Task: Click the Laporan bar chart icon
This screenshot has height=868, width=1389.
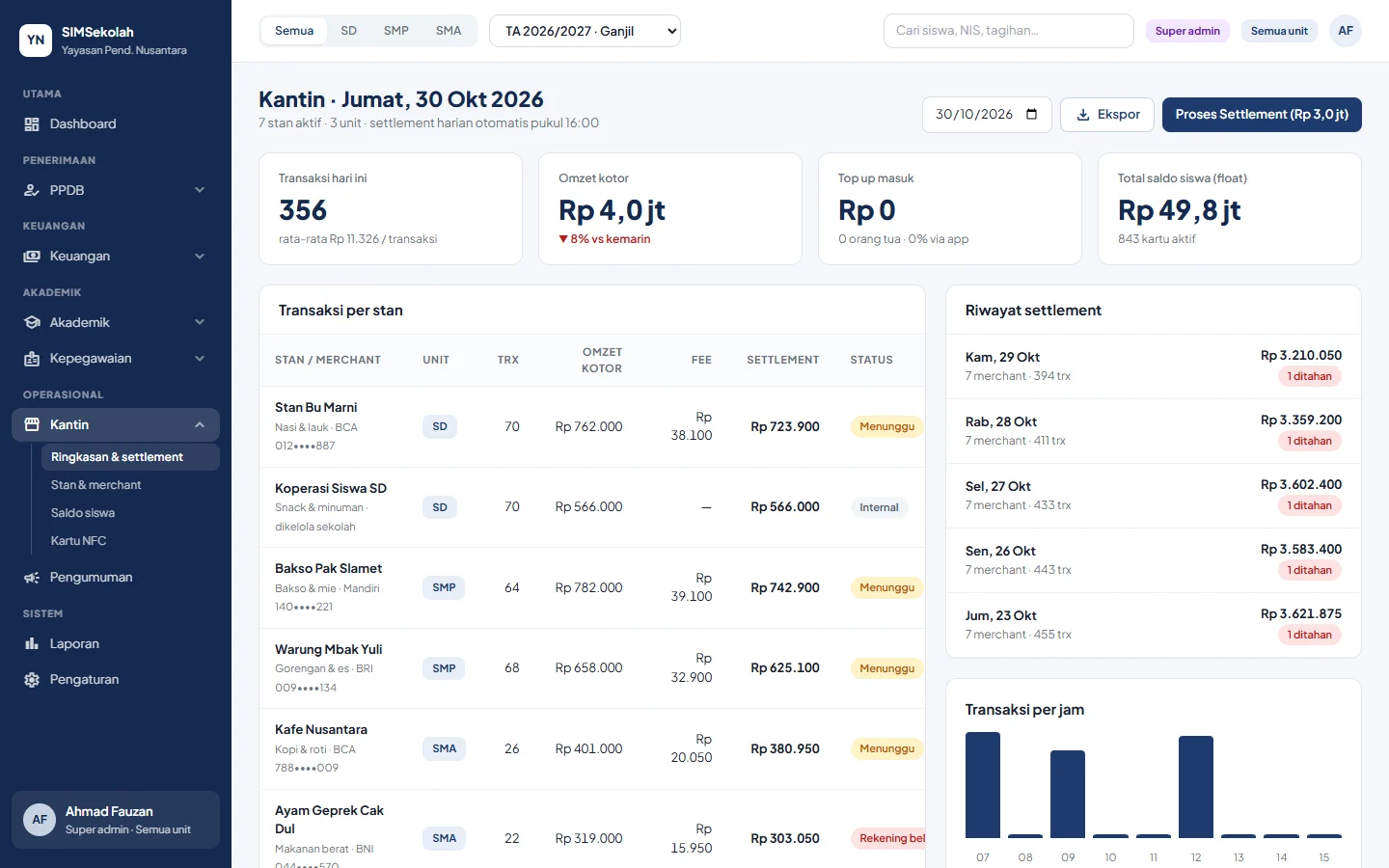Action: pyautogui.click(x=32, y=644)
